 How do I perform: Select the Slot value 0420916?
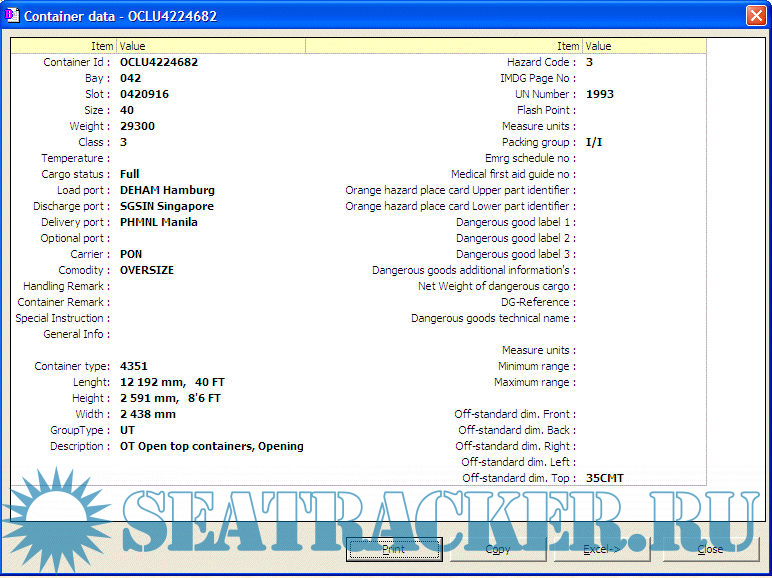pos(144,94)
